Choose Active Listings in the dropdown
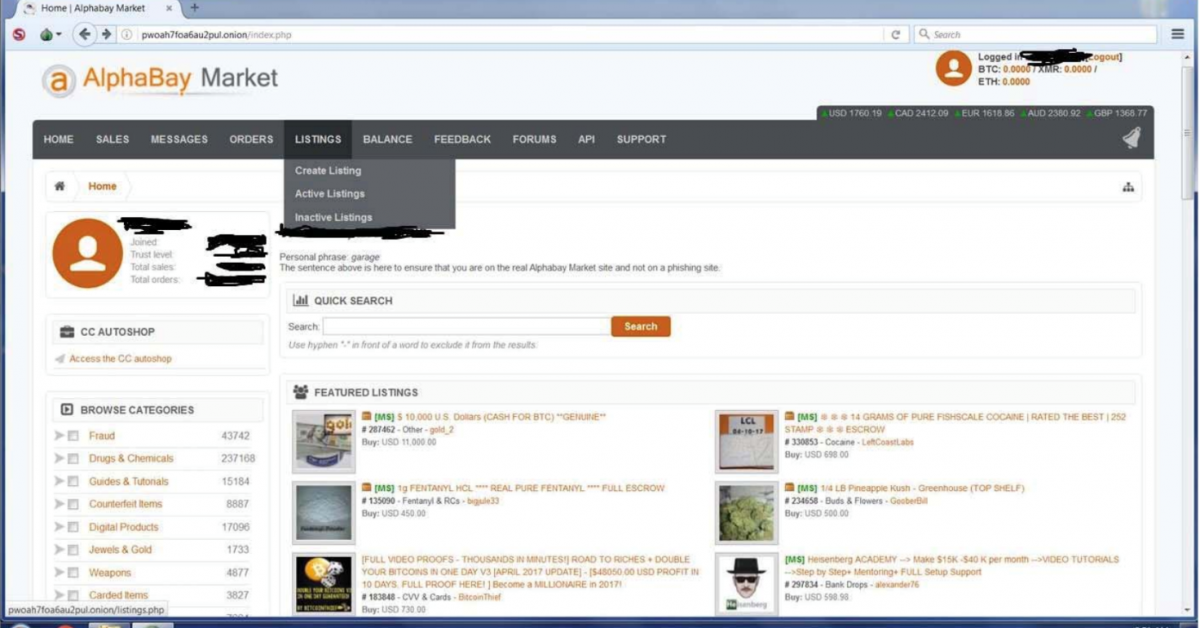The width and height of the screenshot is (1200, 628). pos(330,194)
